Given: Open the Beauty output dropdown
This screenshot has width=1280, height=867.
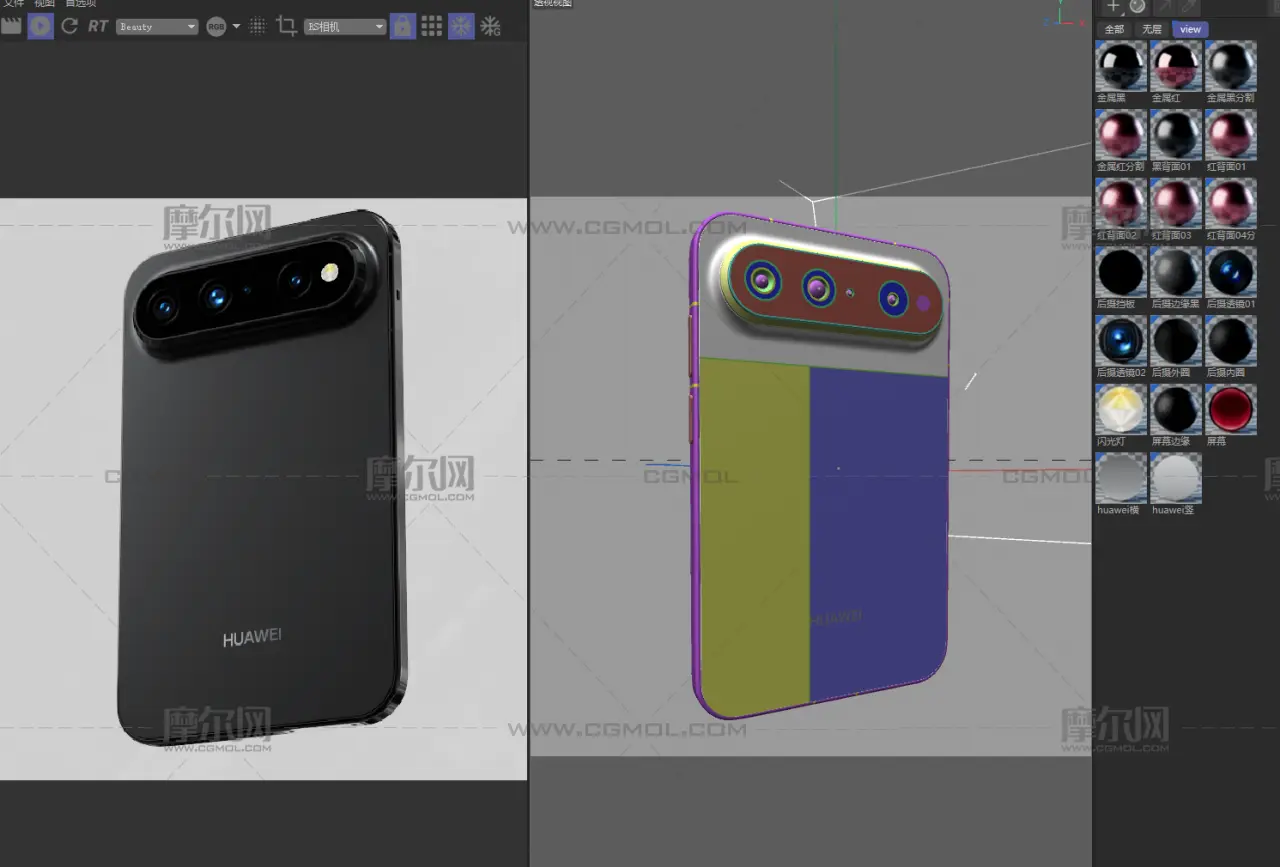Looking at the screenshot, I should pos(157,27).
